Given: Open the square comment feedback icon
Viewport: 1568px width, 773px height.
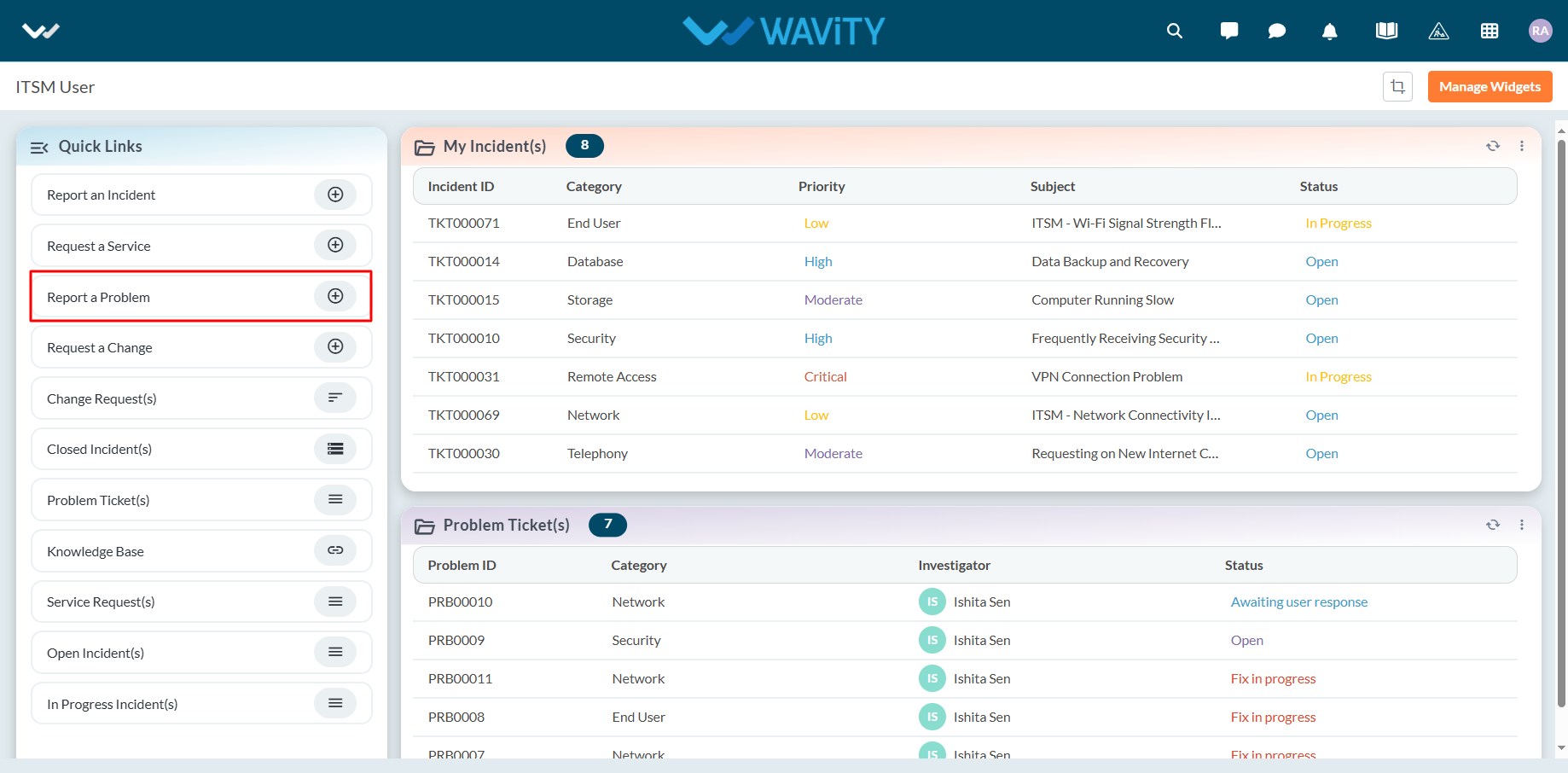Looking at the screenshot, I should click(x=1229, y=31).
